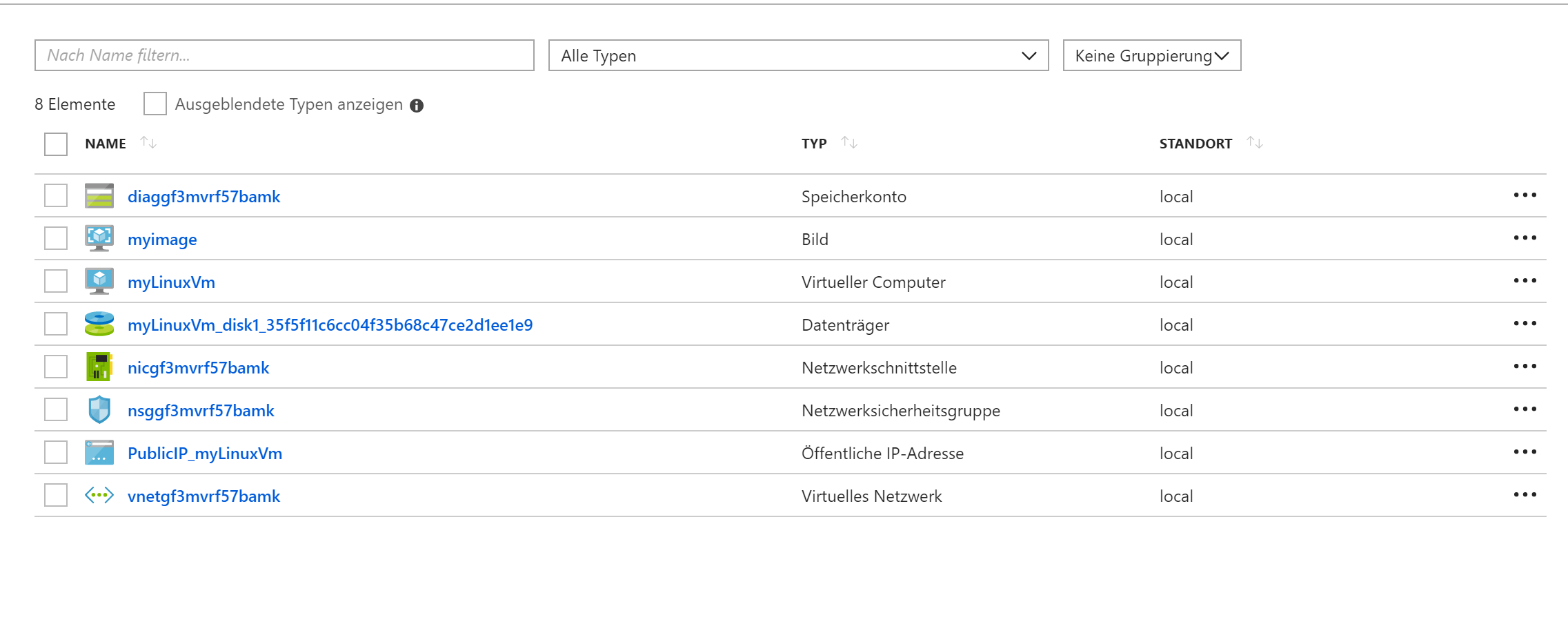Click the image icon beside myimage
1568x631 pixels.
pos(99,239)
